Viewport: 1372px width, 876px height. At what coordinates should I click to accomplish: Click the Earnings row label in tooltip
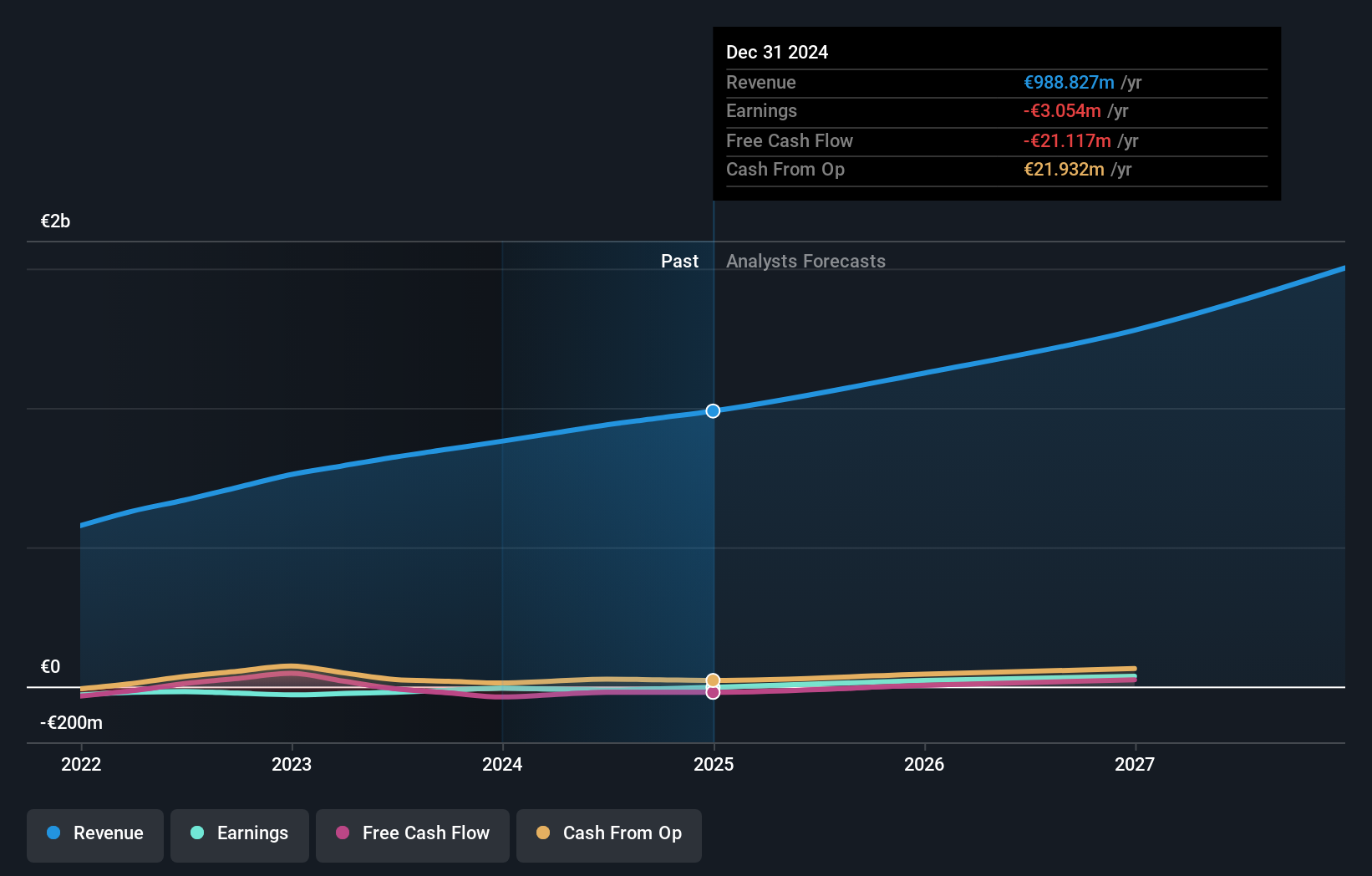[x=761, y=111]
